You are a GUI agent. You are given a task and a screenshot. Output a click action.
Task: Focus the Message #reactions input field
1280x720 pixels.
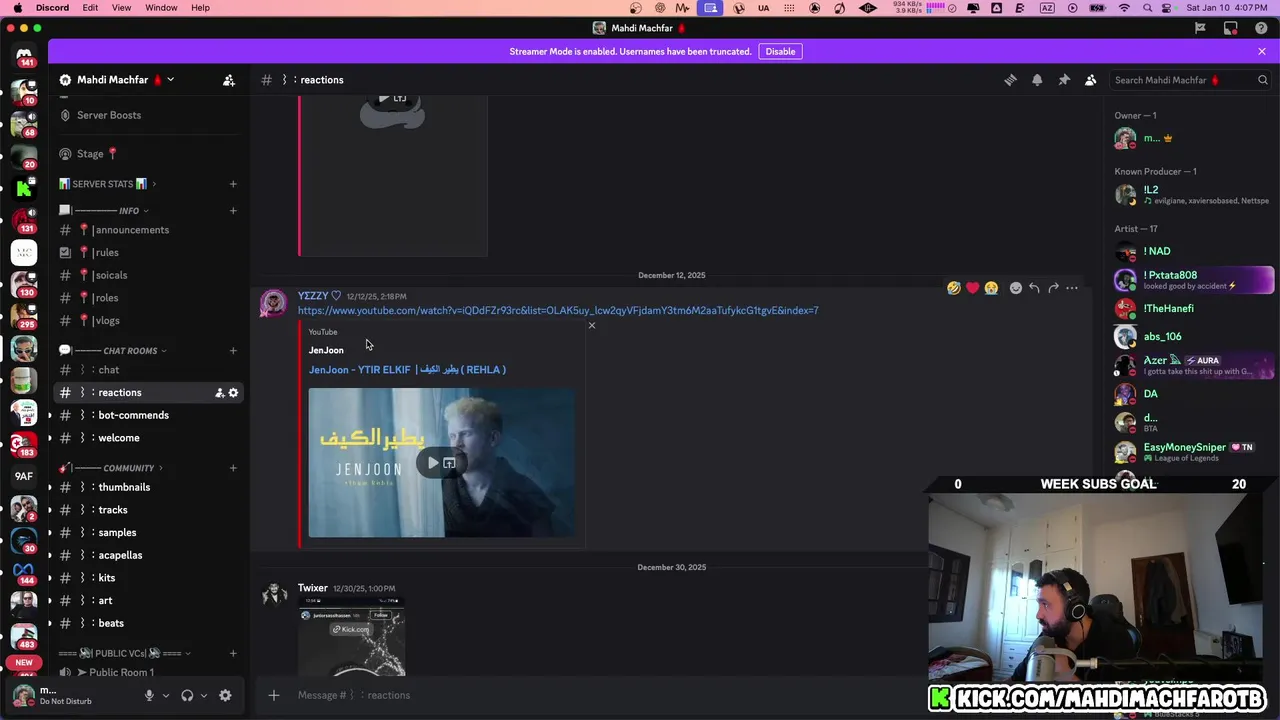(x=600, y=695)
